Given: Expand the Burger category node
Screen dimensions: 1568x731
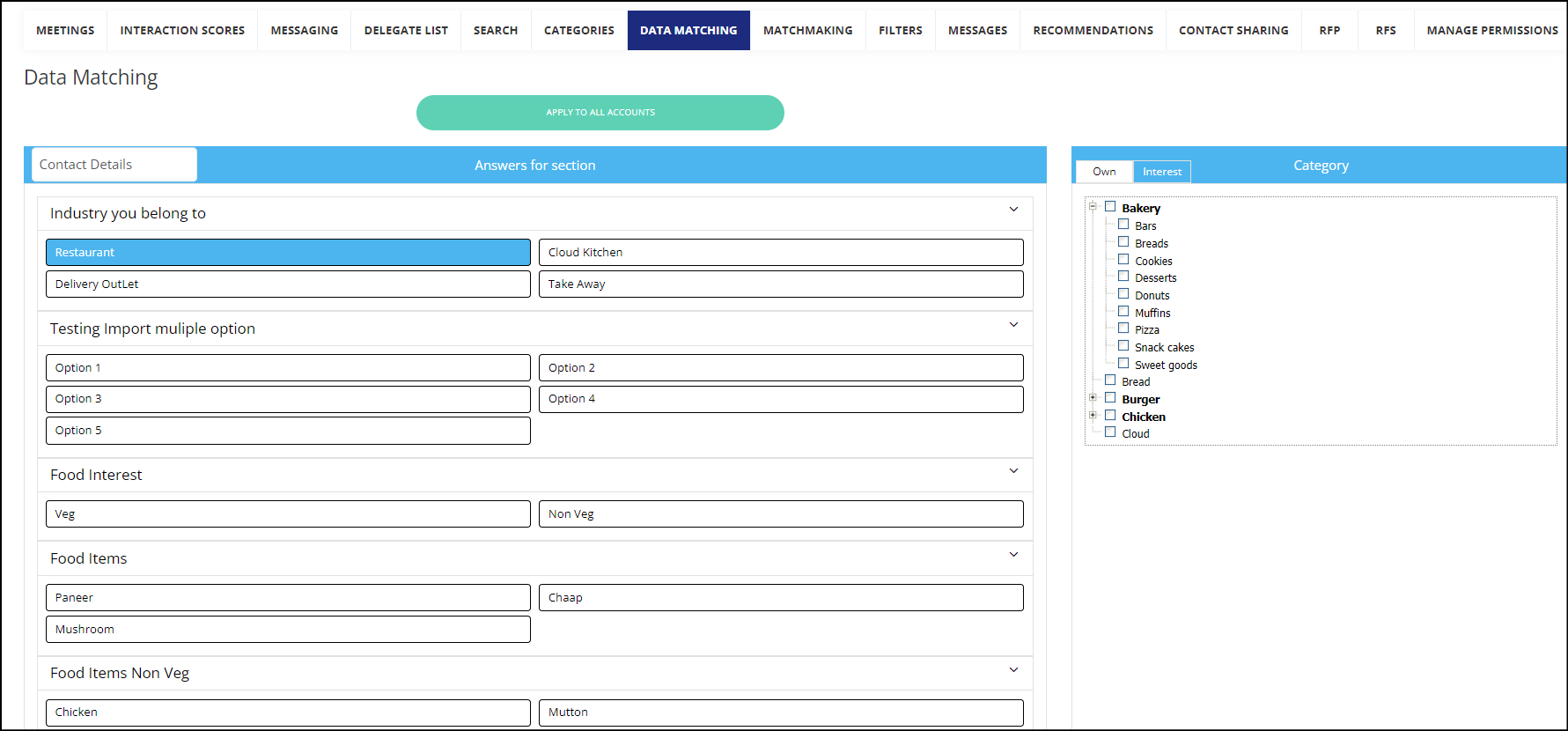Looking at the screenshot, I should [1093, 398].
